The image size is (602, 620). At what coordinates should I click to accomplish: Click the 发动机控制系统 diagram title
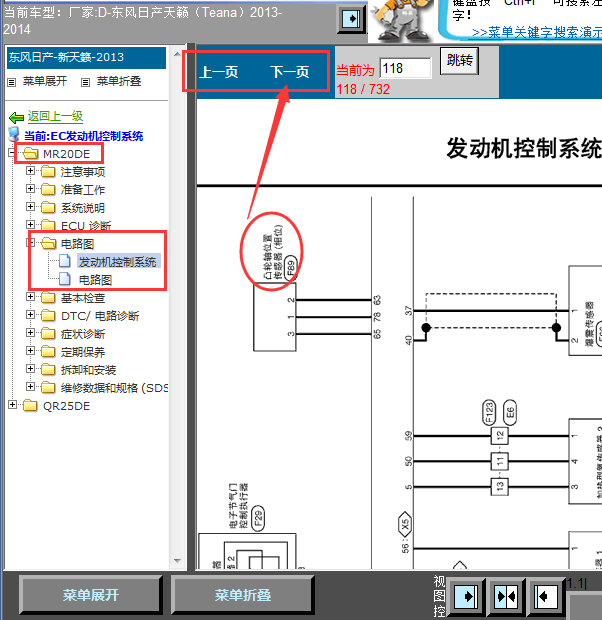tap(524, 149)
